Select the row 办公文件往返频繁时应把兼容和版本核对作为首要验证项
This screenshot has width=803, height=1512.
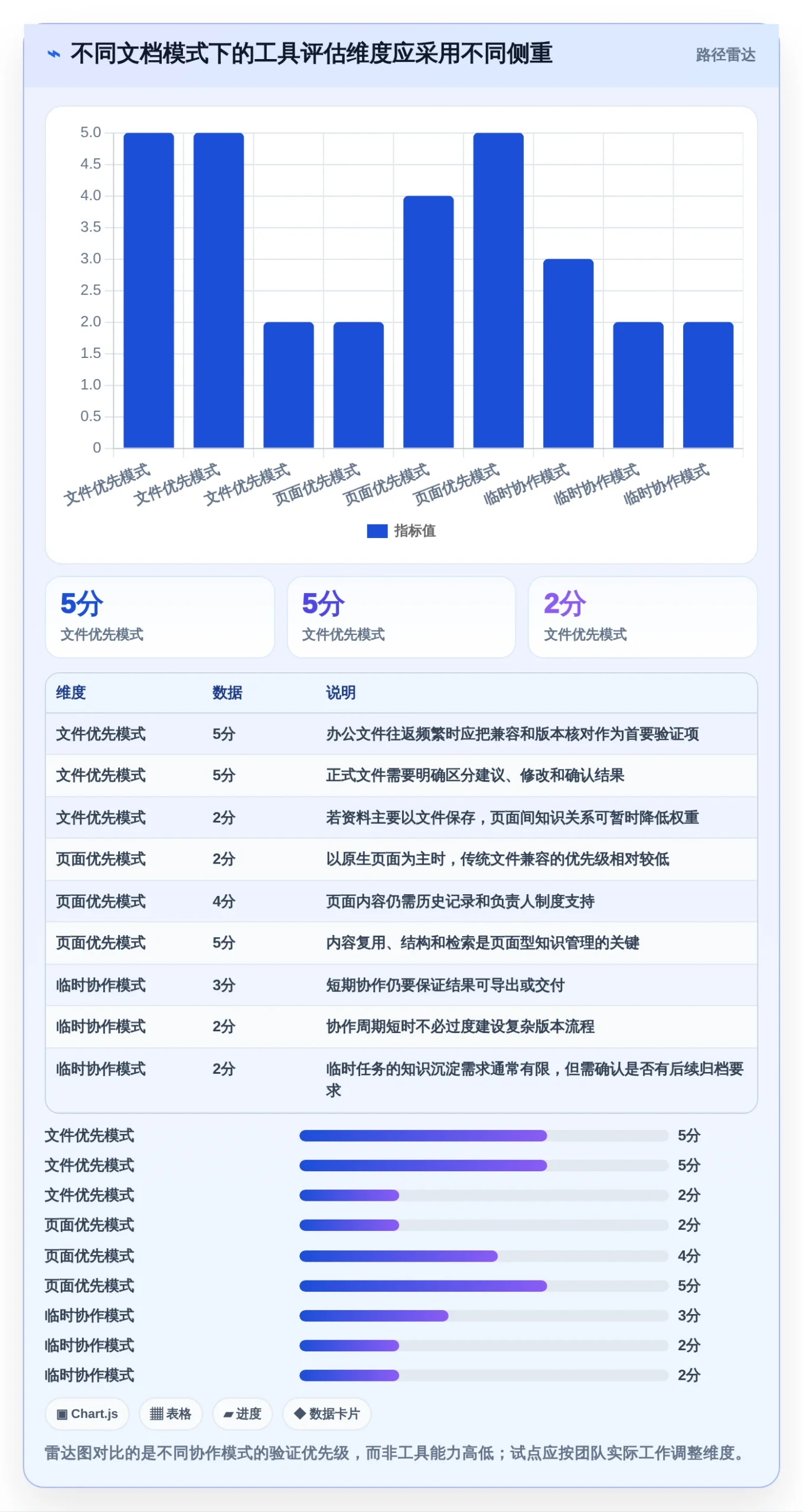tap(401, 734)
